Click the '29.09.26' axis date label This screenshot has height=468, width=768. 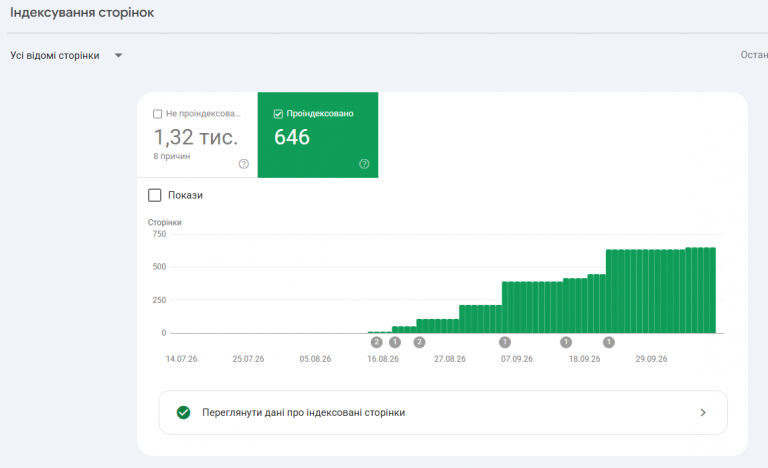pyautogui.click(x=651, y=359)
